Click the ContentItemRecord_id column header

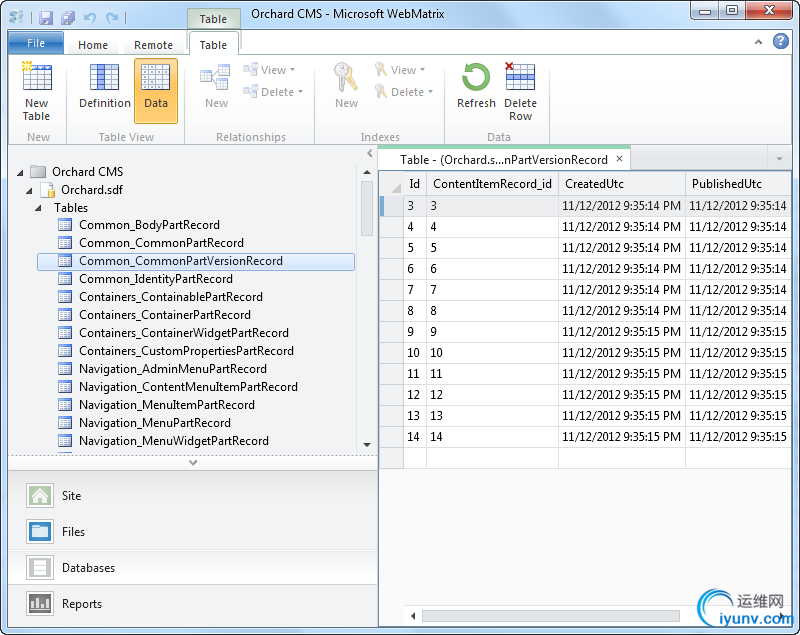click(x=492, y=184)
